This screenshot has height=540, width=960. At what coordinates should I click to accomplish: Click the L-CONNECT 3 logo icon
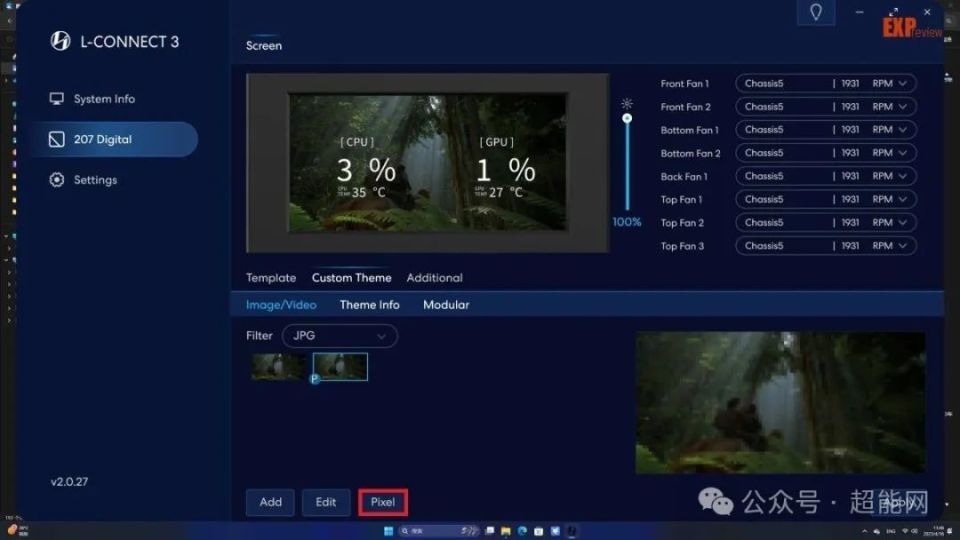coord(60,41)
